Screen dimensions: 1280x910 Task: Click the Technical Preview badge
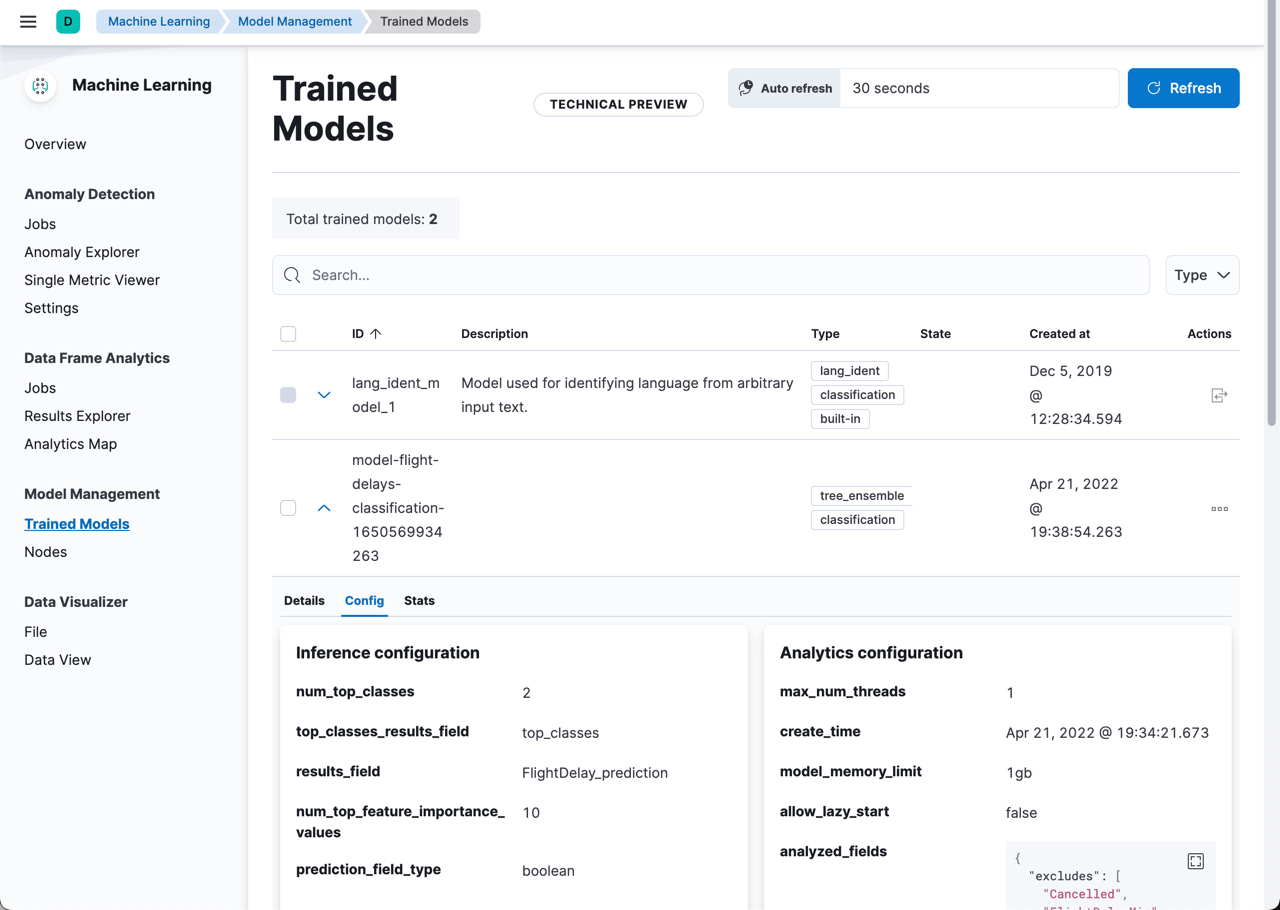tap(618, 104)
